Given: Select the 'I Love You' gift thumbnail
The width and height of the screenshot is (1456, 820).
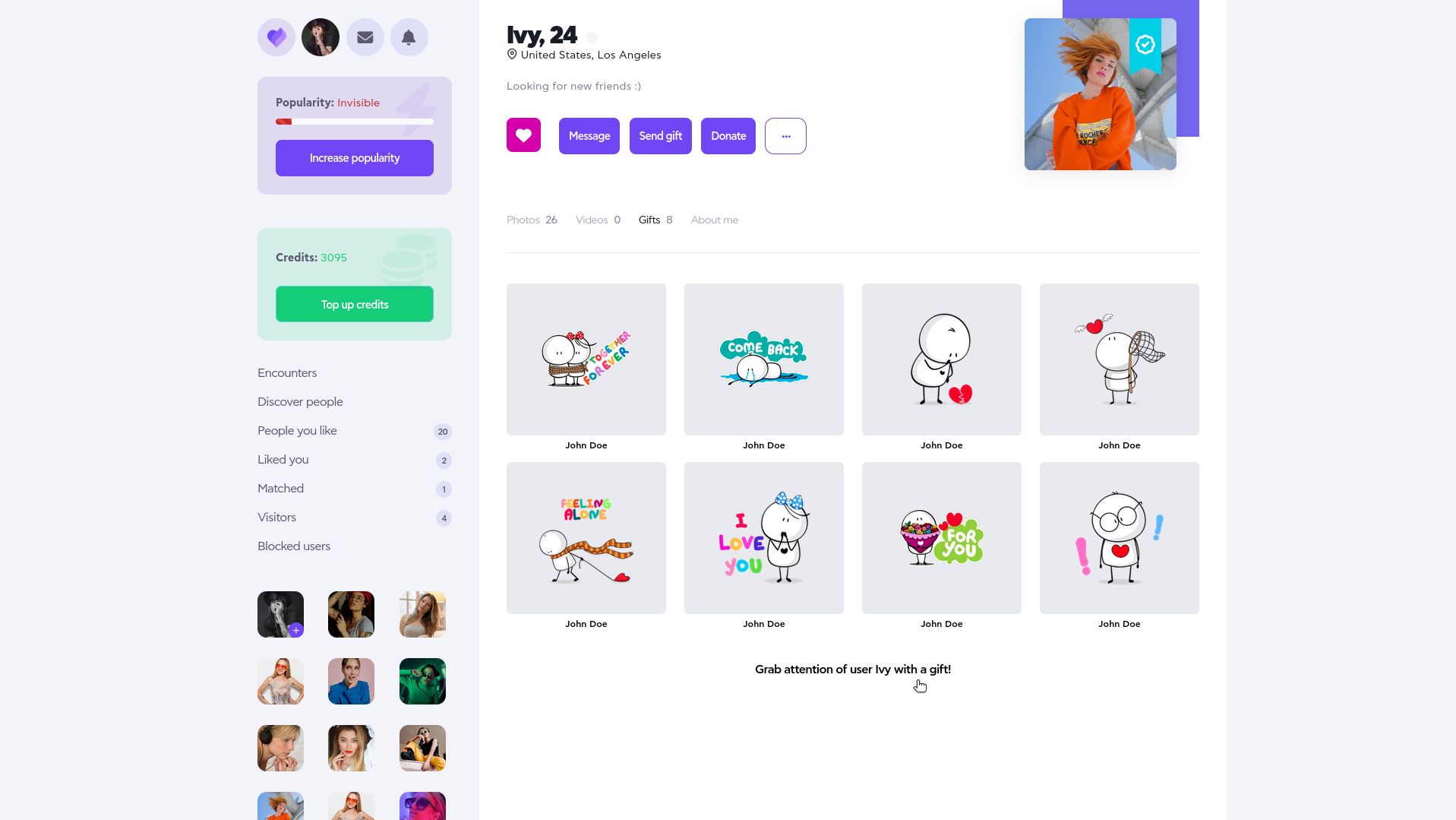Looking at the screenshot, I should pyautogui.click(x=764, y=538).
